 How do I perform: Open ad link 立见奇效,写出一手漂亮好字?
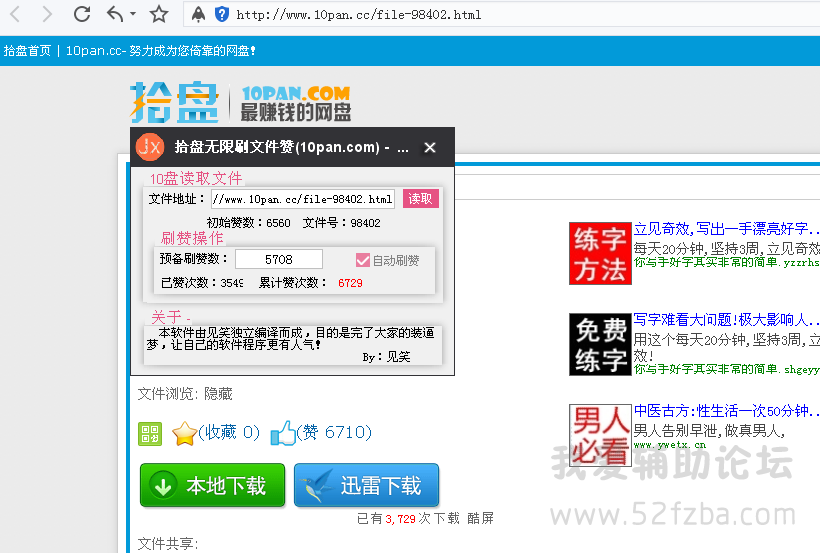726,229
